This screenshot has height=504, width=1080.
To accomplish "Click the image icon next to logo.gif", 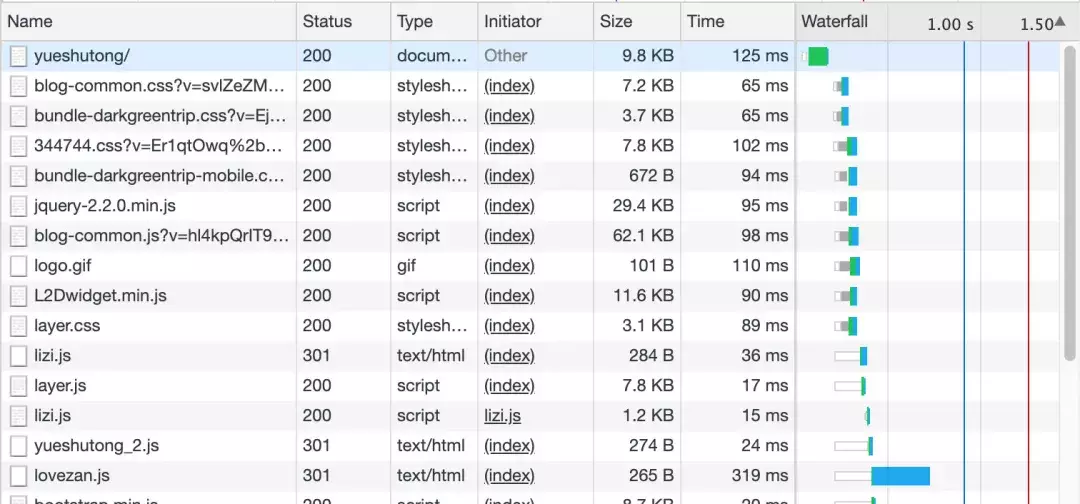I will (x=19, y=266).
